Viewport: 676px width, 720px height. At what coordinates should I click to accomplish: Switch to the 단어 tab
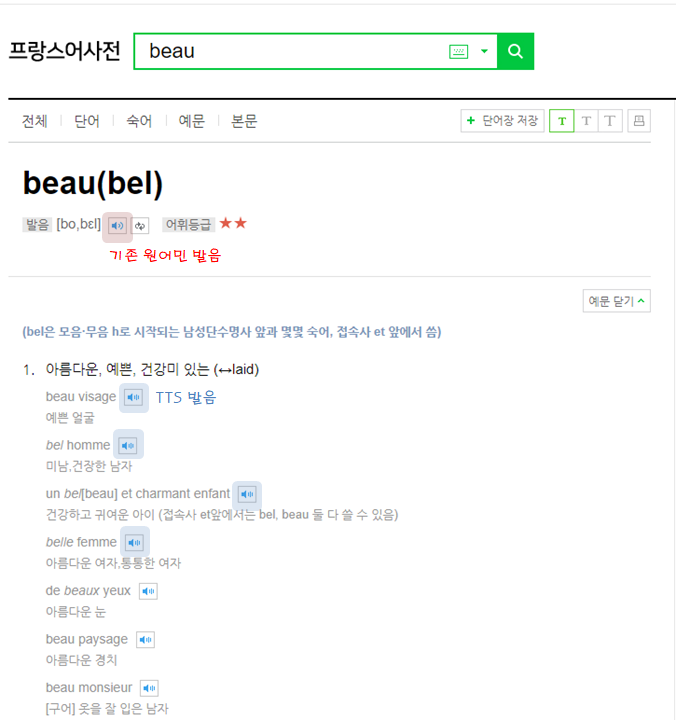(x=87, y=121)
